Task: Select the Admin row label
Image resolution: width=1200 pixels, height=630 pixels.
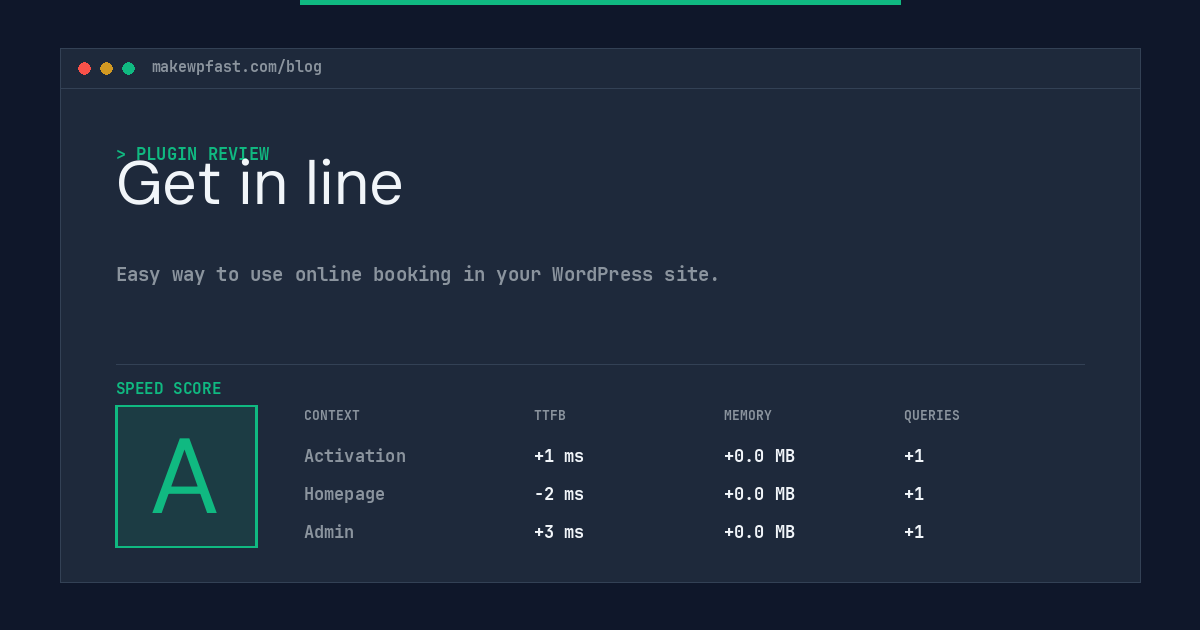Action: (x=329, y=532)
